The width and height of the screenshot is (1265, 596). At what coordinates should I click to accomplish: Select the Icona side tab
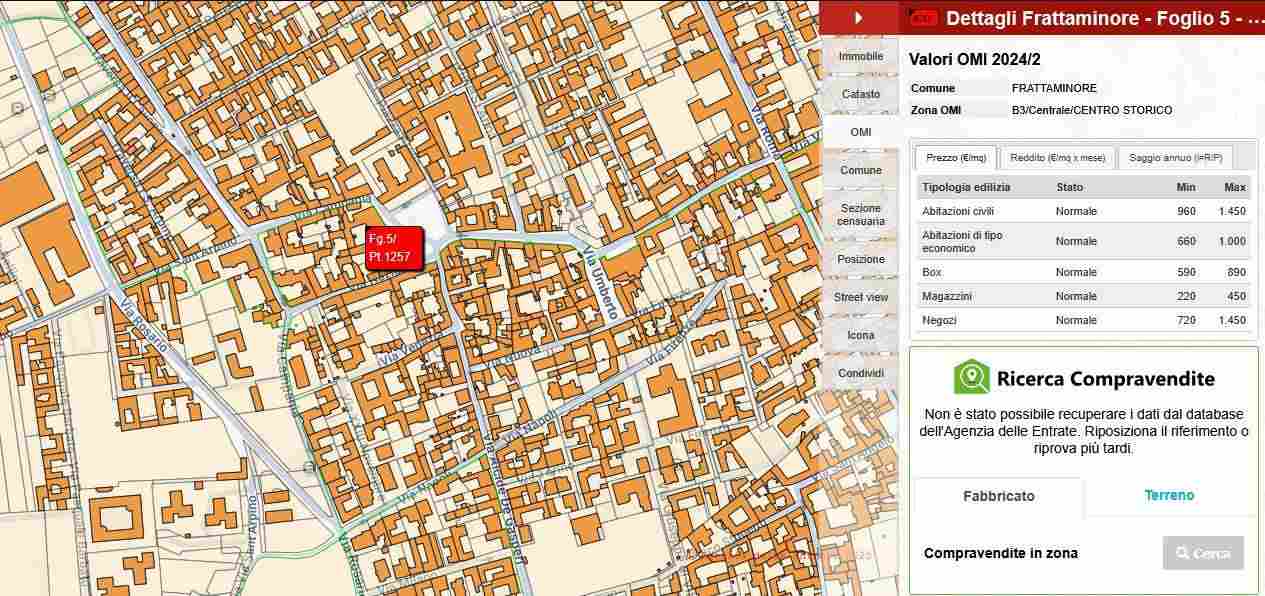860,335
